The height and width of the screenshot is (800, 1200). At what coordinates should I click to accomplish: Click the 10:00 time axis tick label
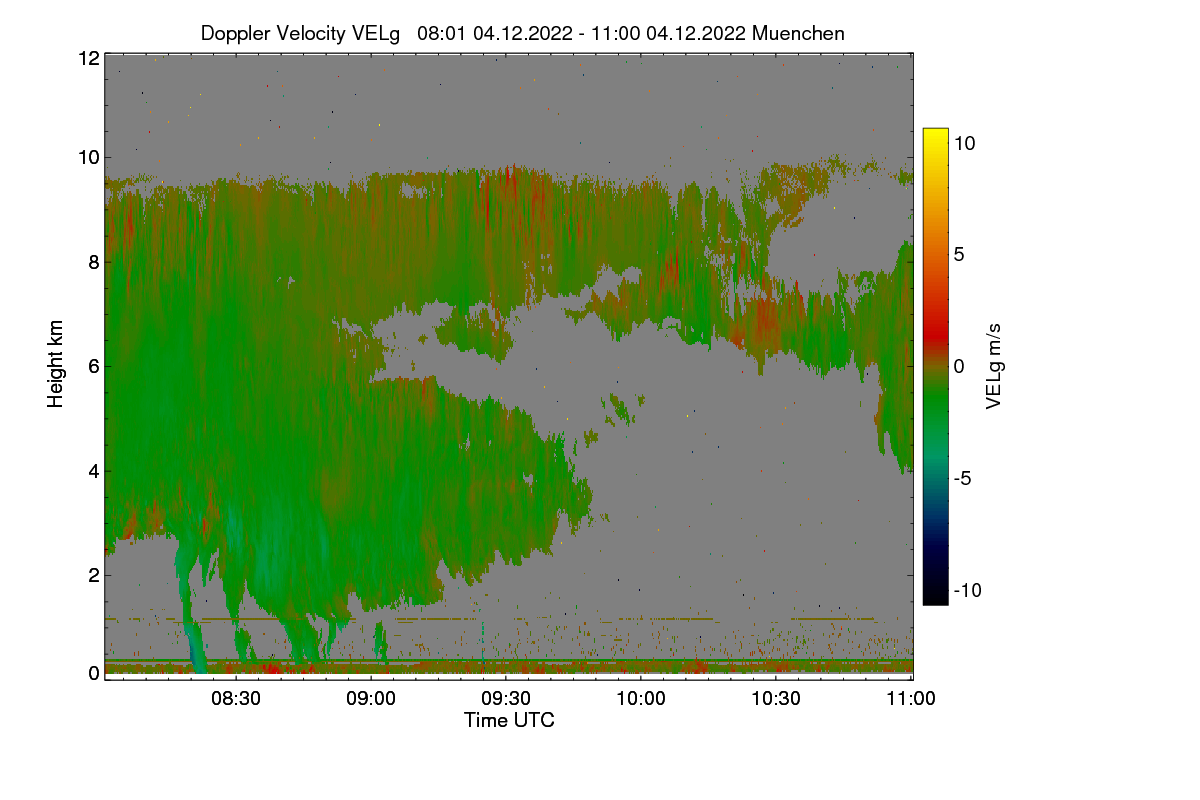pos(641,699)
